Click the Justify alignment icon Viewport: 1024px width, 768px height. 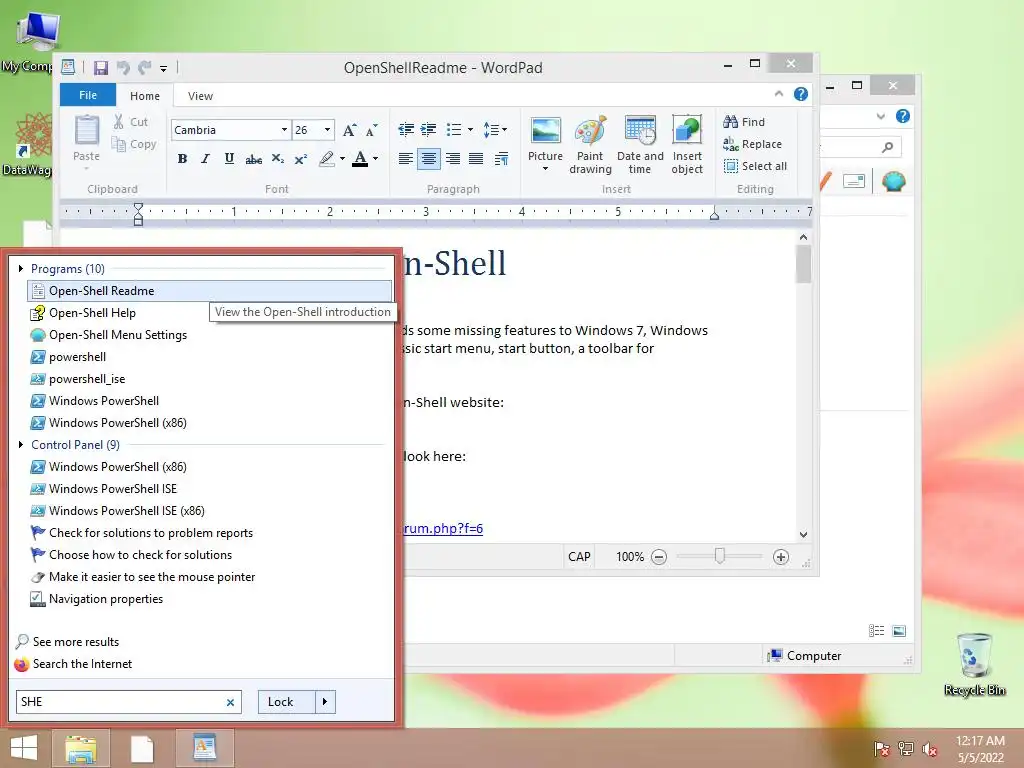476,159
